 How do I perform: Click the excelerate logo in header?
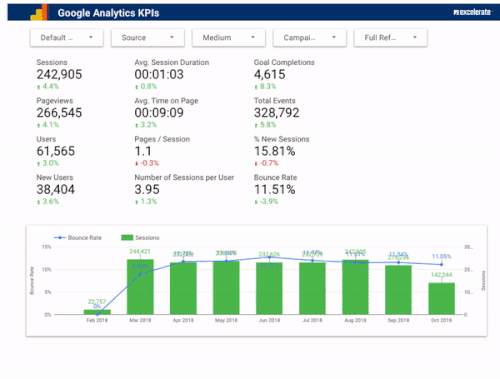click(x=472, y=12)
